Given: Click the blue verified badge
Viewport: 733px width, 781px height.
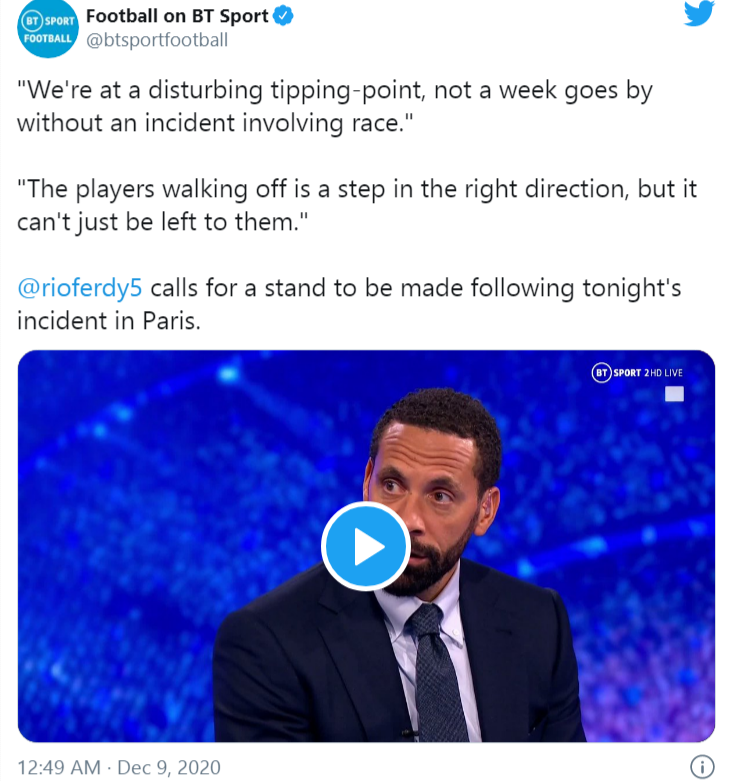Looking at the screenshot, I should coord(284,16).
